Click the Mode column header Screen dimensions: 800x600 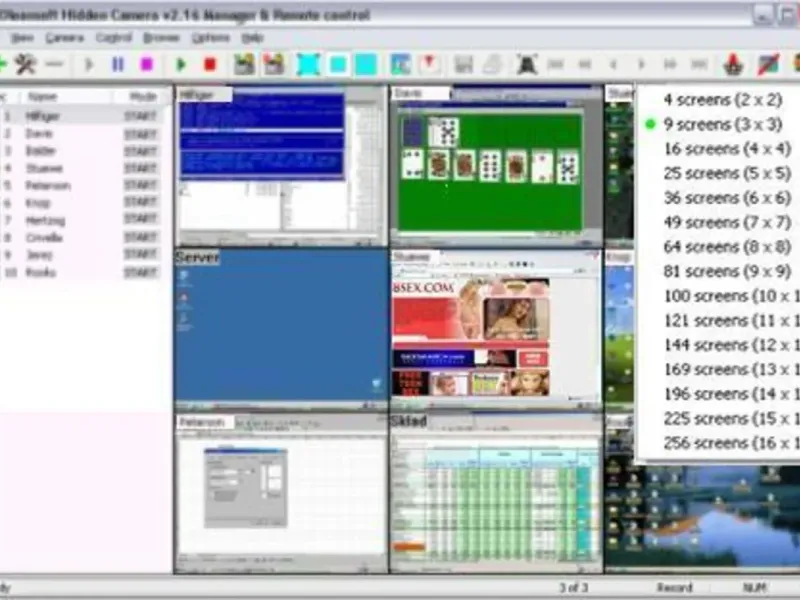point(143,96)
